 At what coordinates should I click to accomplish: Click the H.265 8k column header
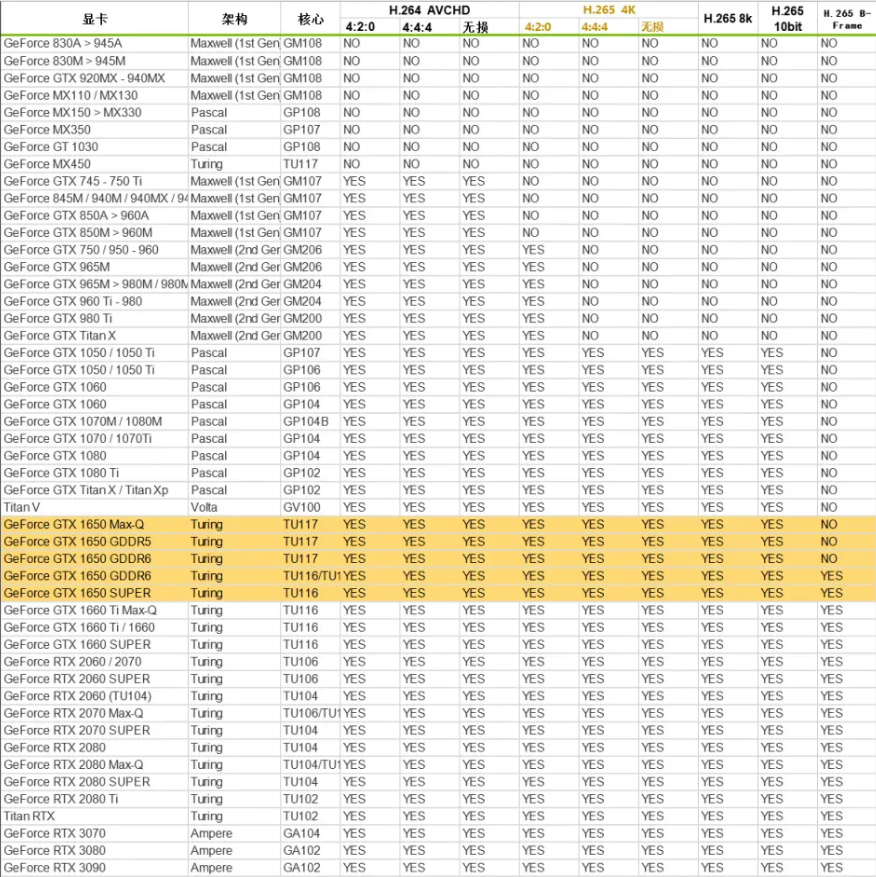(x=728, y=18)
